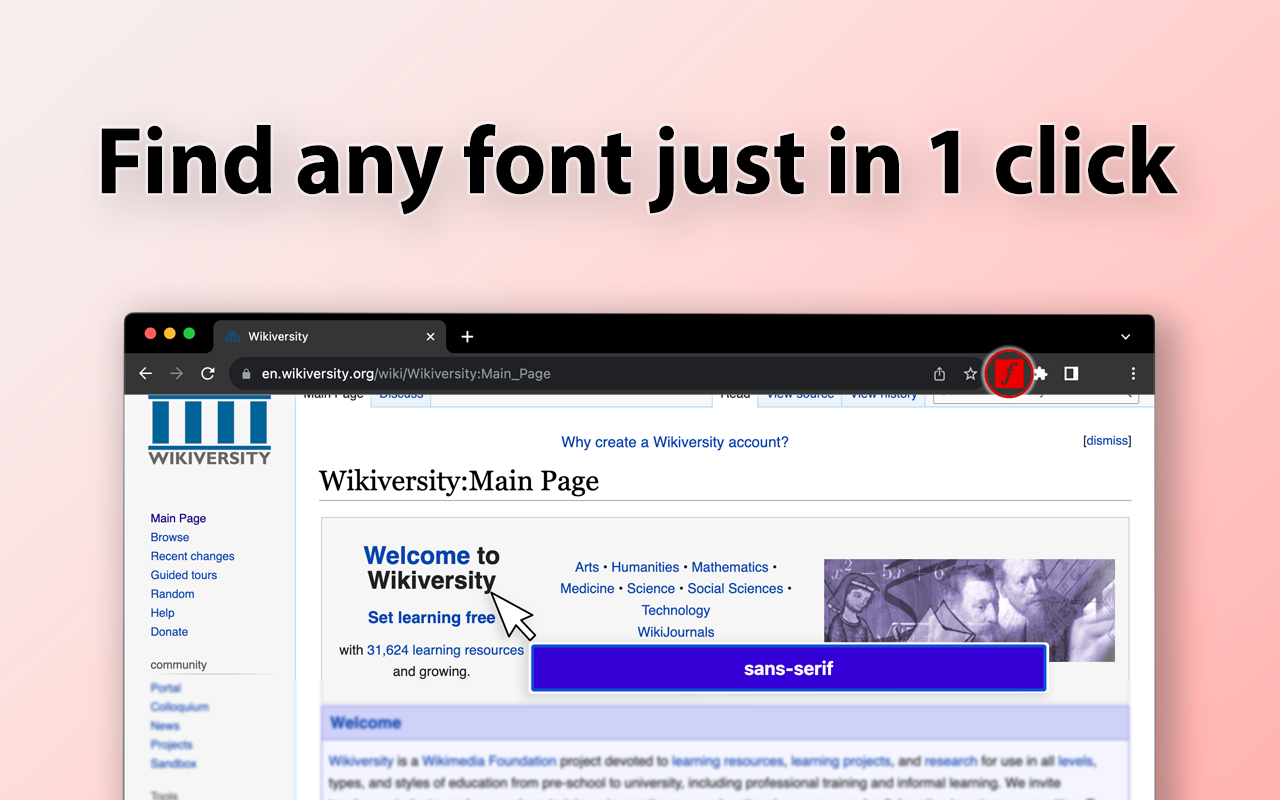Open Chrome's three-dot menu

(x=1132, y=373)
